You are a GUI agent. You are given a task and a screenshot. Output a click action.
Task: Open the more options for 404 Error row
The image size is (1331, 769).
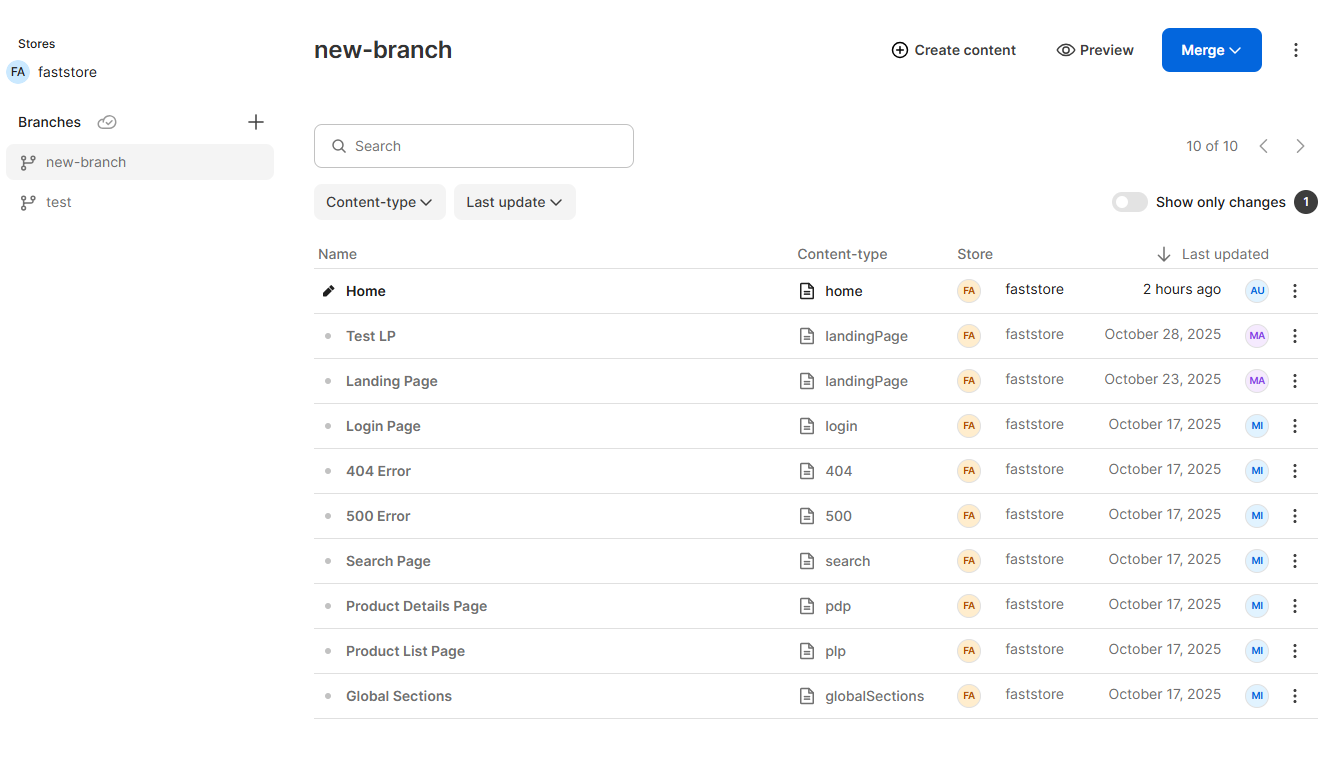tap(1295, 471)
